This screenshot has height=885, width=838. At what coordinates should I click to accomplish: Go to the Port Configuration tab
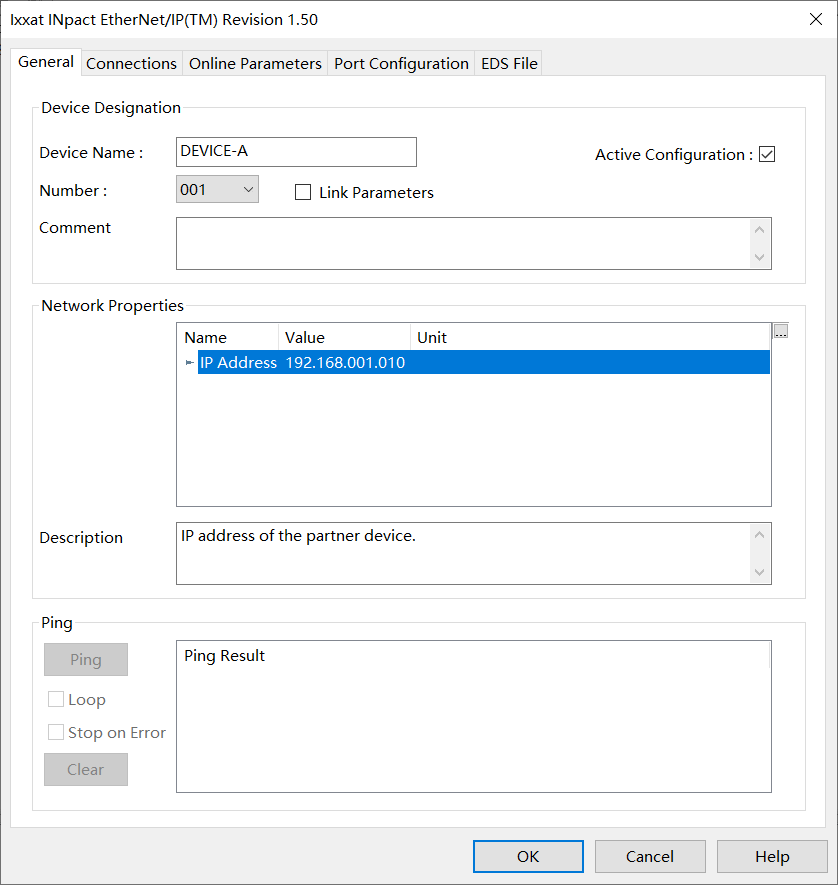[x=401, y=64]
